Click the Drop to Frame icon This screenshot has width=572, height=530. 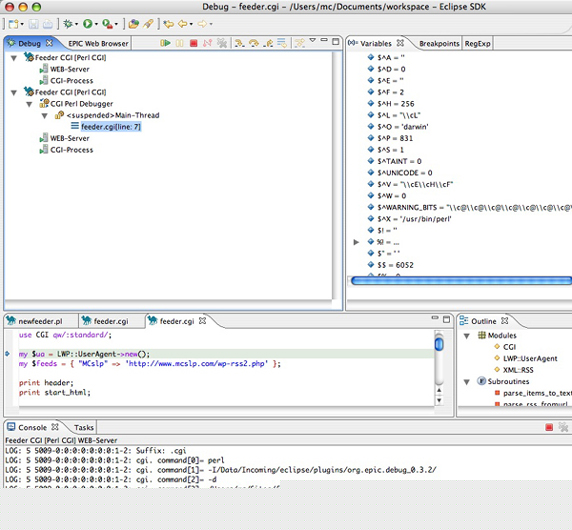[282, 43]
